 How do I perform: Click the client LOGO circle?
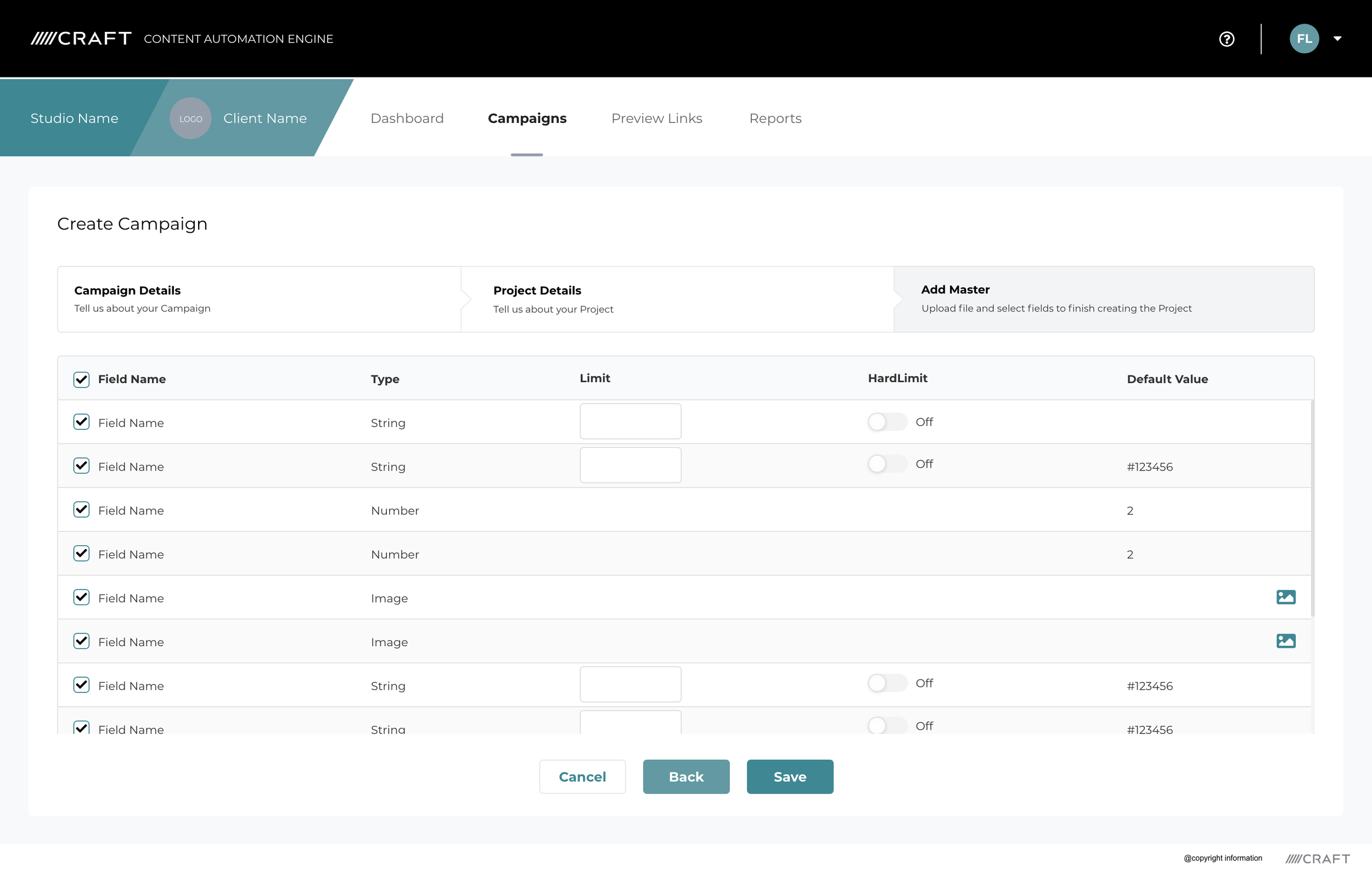click(x=190, y=119)
